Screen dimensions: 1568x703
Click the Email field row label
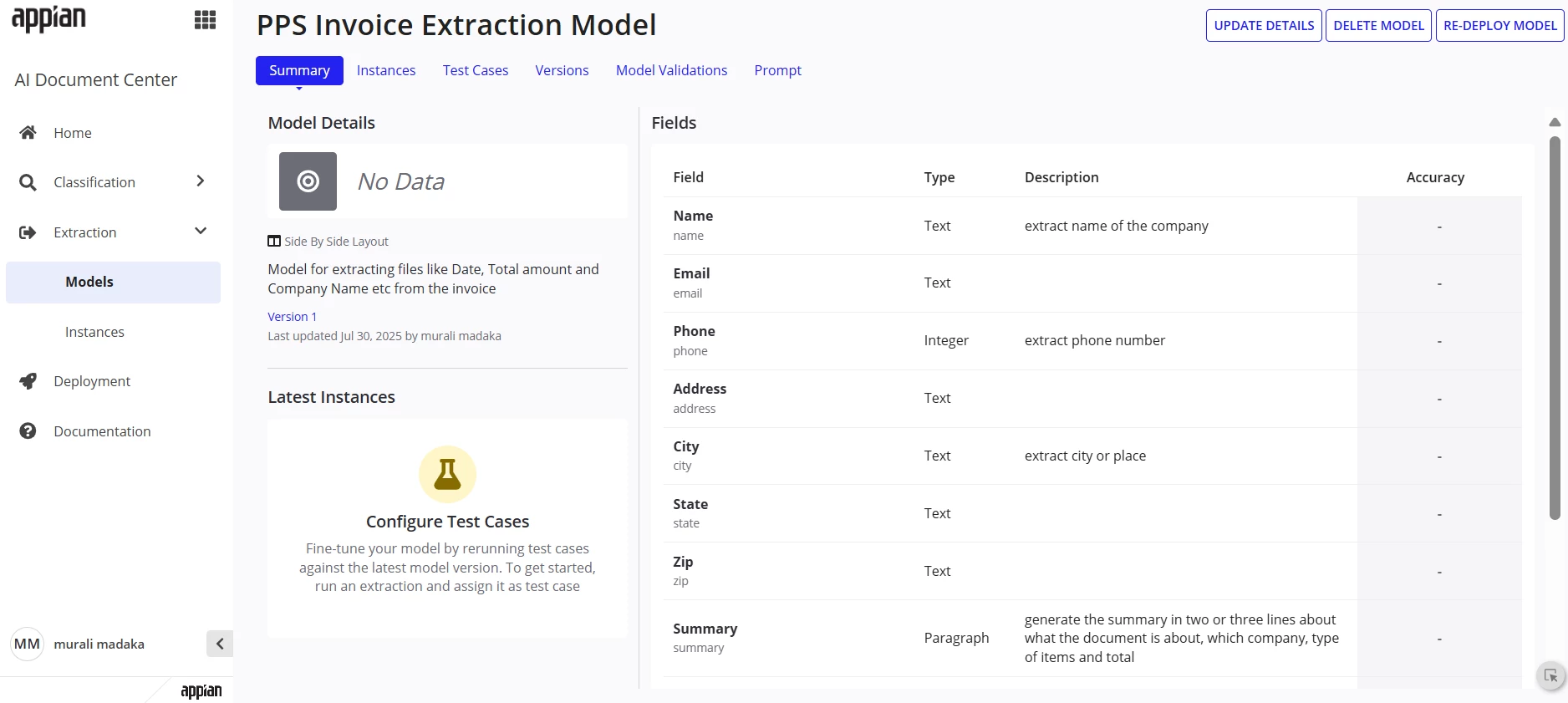tap(691, 273)
